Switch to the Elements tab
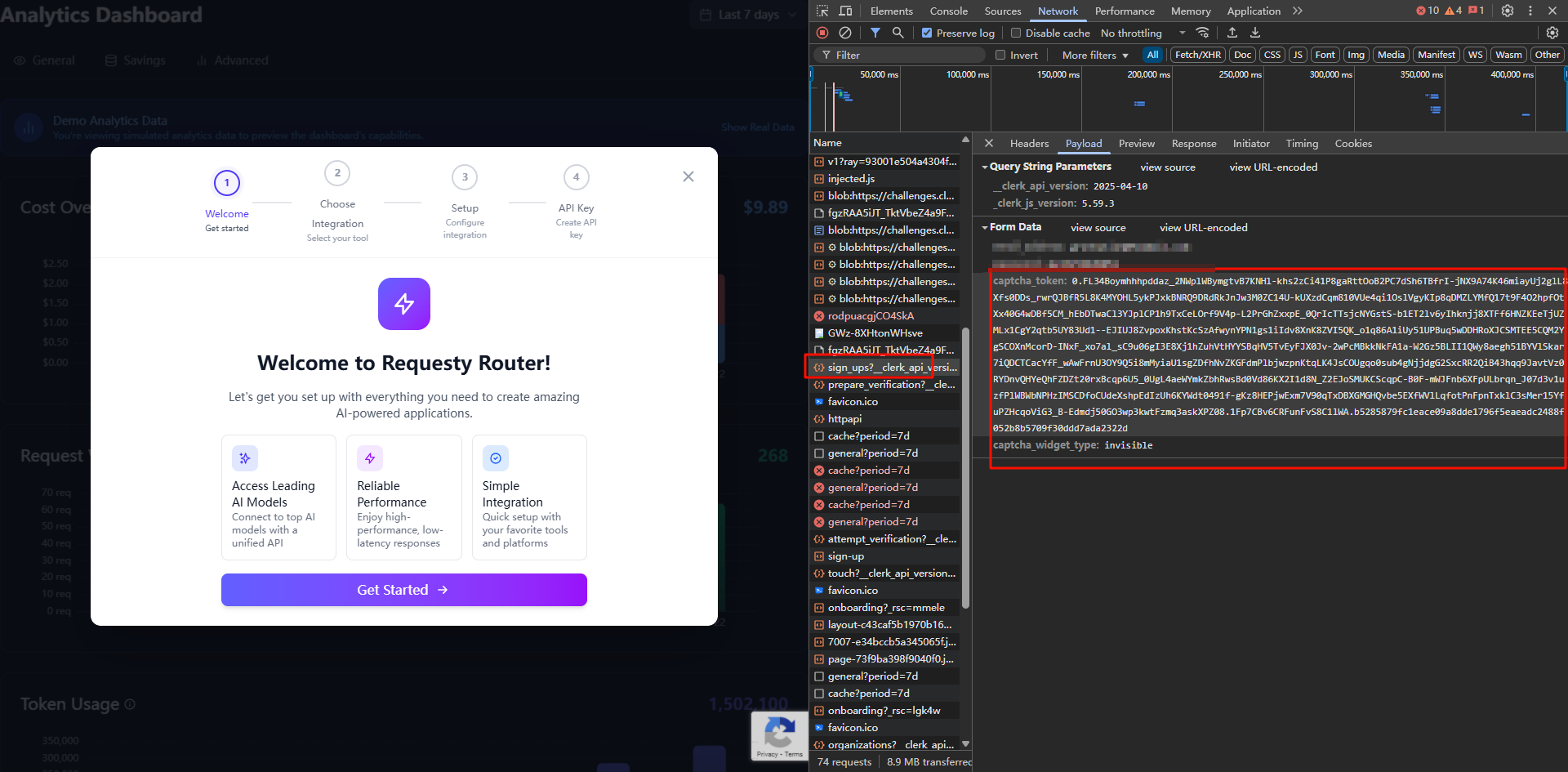Screen dimensions: 1568x772 892,11
